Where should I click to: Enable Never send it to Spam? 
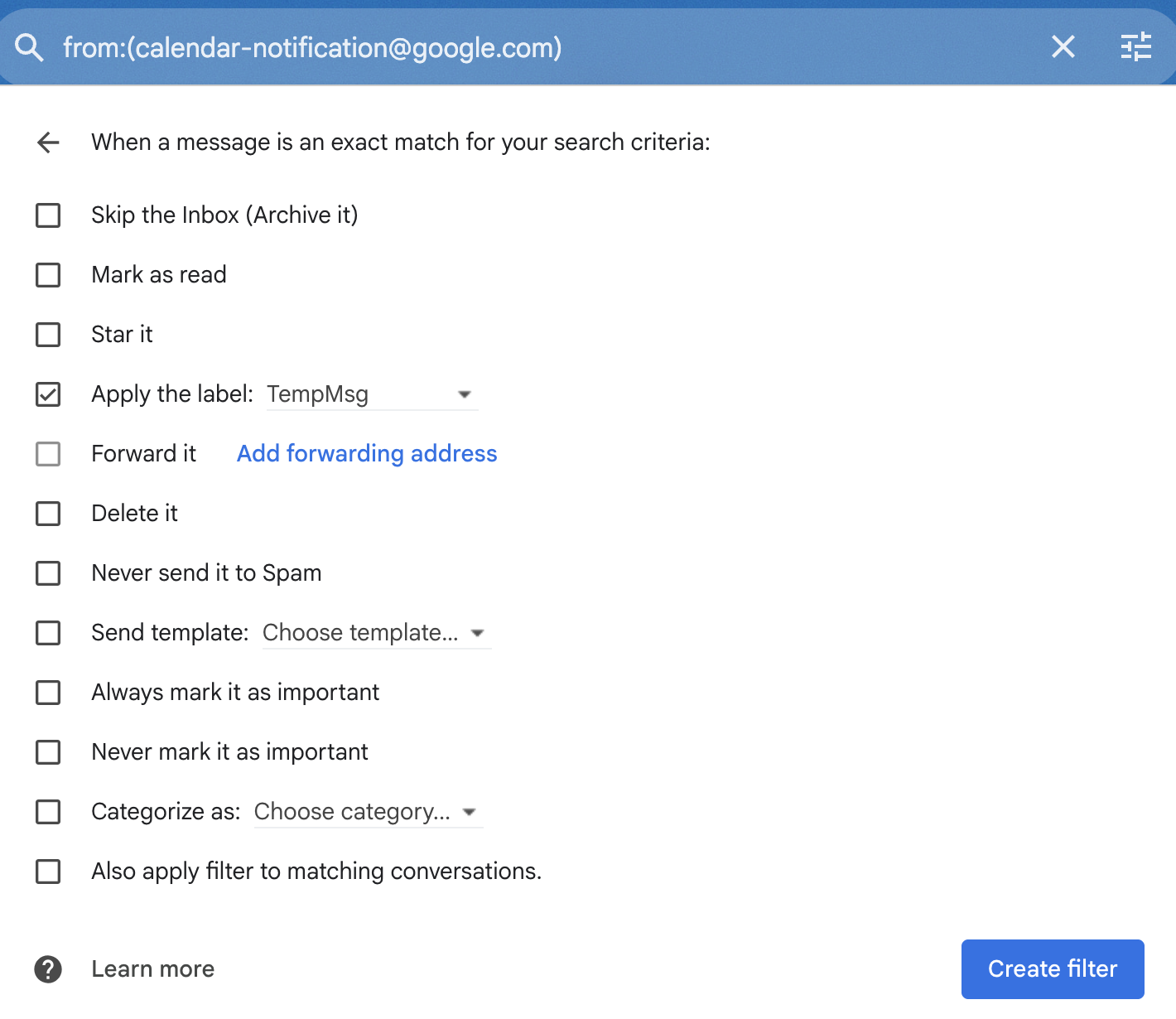[x=48, y=573]
